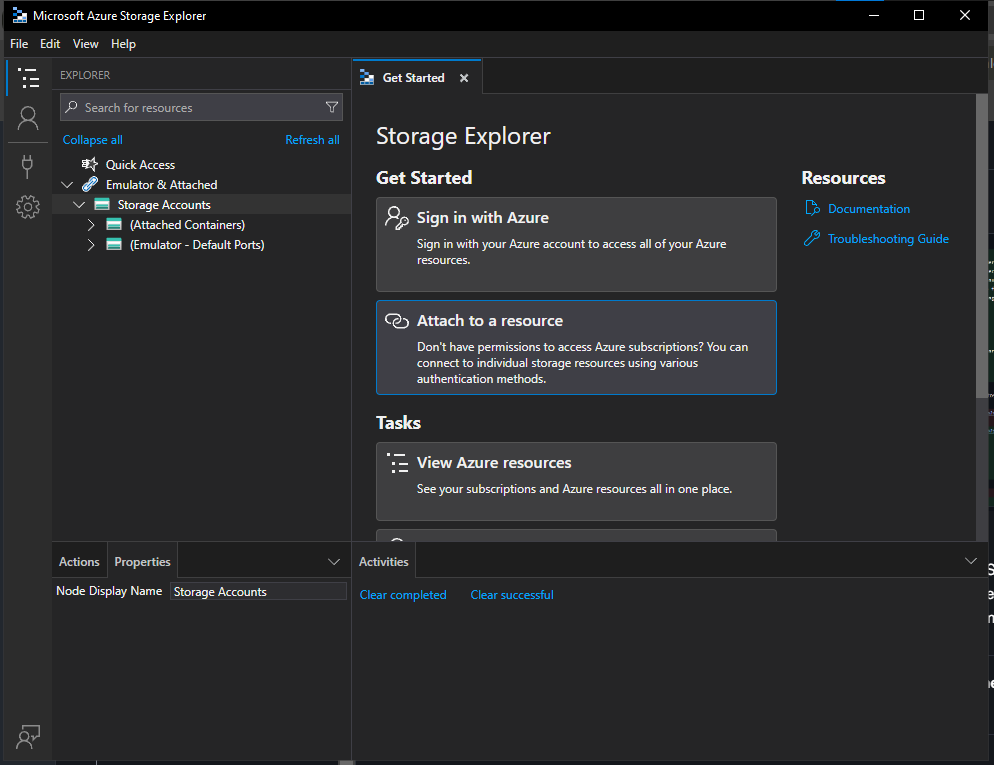Screen dimensions: 994x765
Task: Open Settings via the gear icon
Action: (28, 207)
